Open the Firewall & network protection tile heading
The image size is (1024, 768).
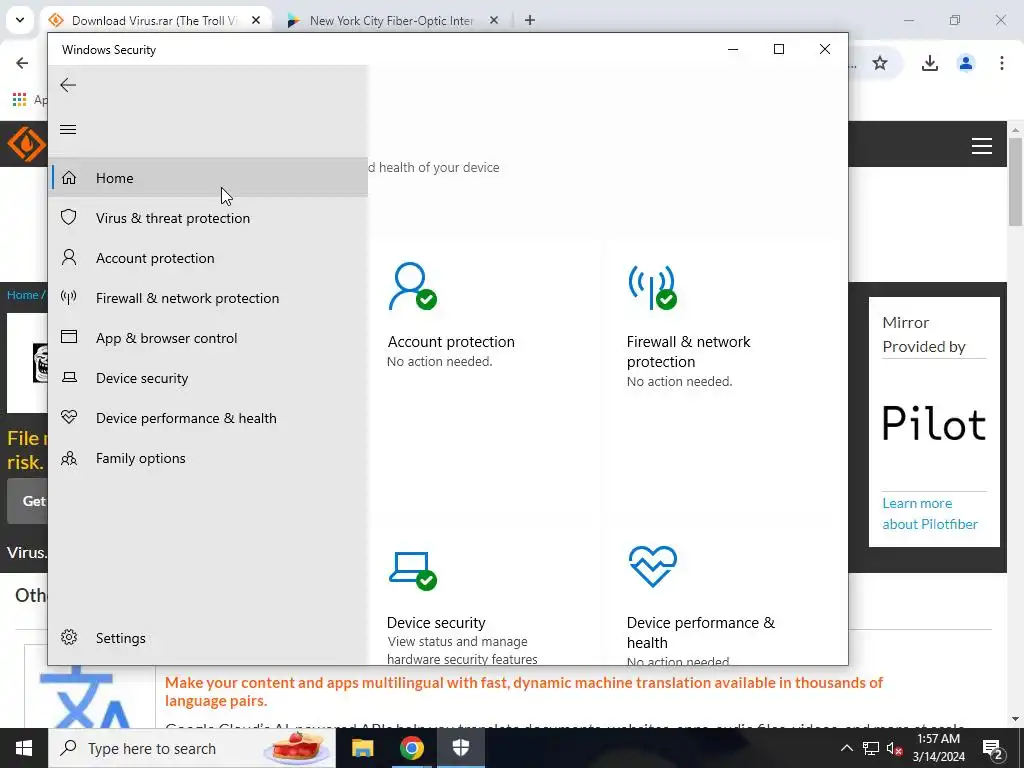(x=688, y=351)
